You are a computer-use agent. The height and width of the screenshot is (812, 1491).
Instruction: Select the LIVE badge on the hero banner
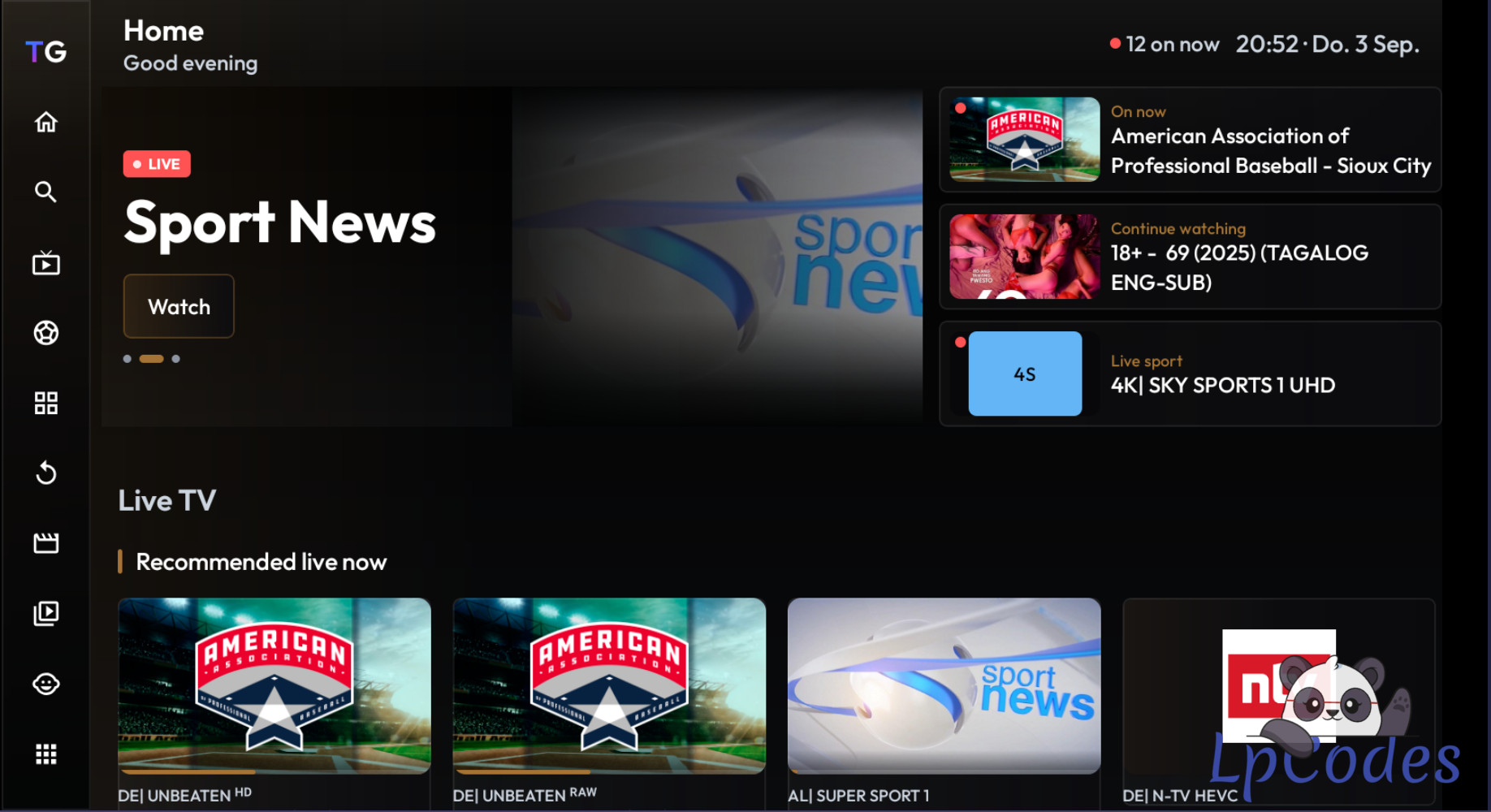[157, 164]
